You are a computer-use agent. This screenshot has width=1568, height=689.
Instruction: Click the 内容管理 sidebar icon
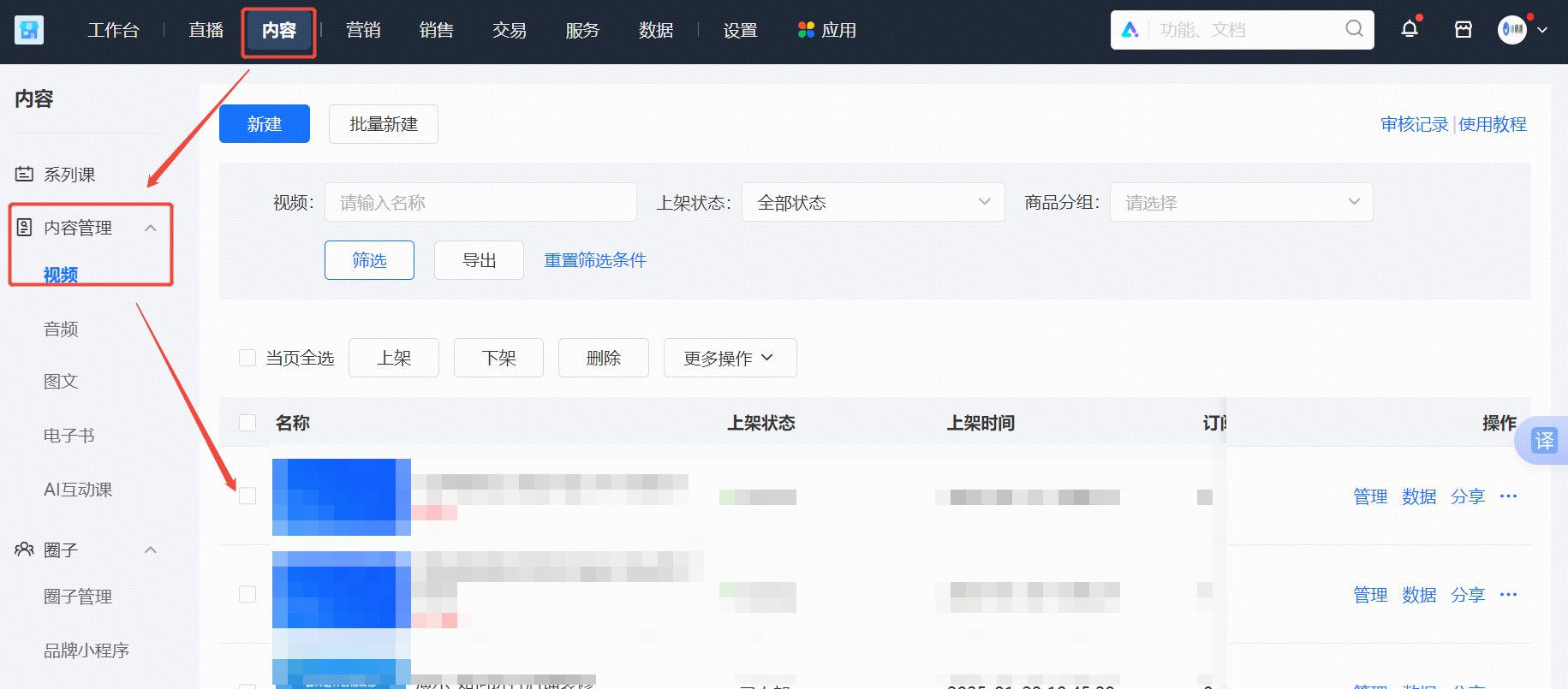(24, 228)
